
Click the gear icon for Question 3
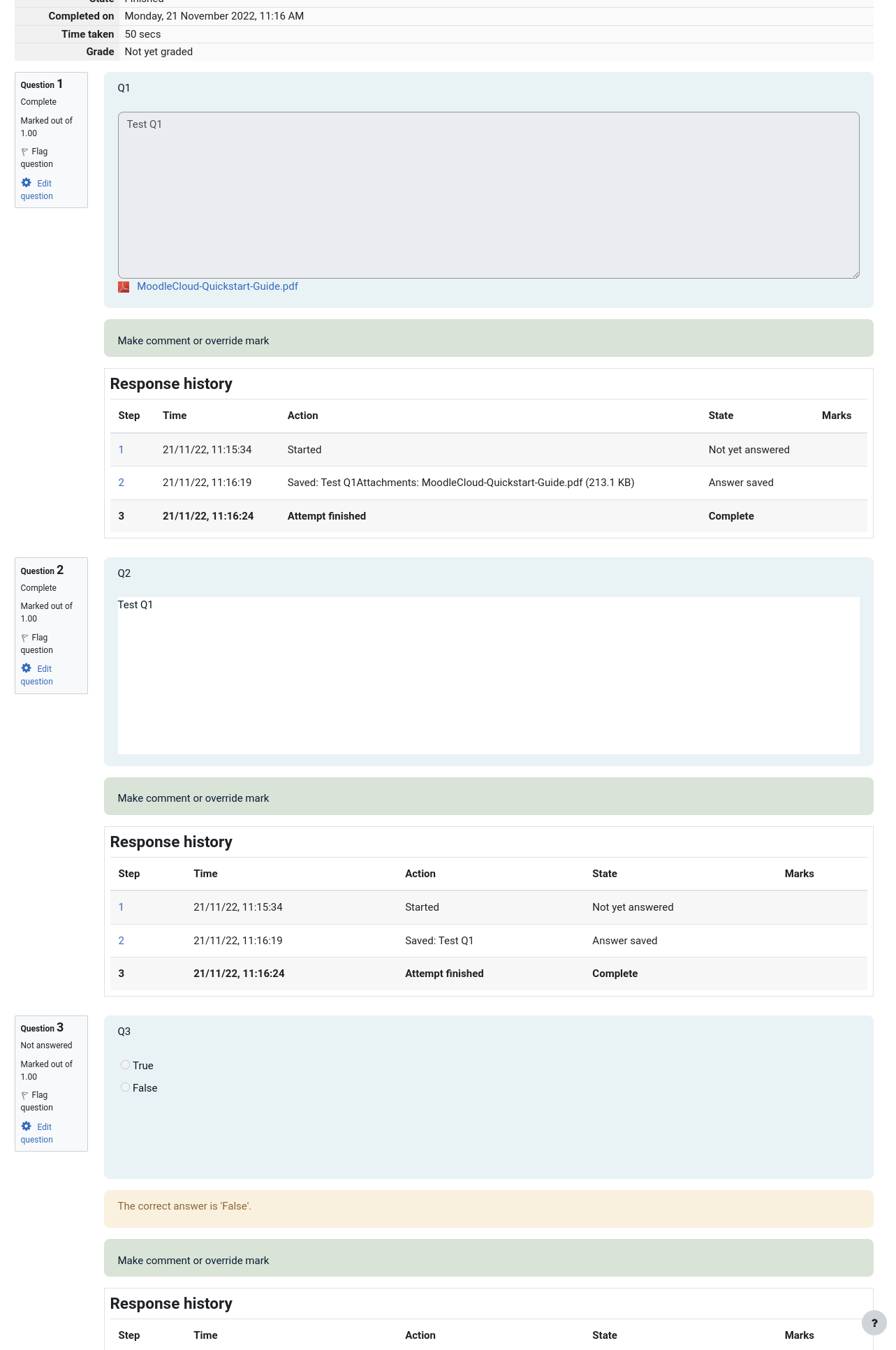point(27,1126)
